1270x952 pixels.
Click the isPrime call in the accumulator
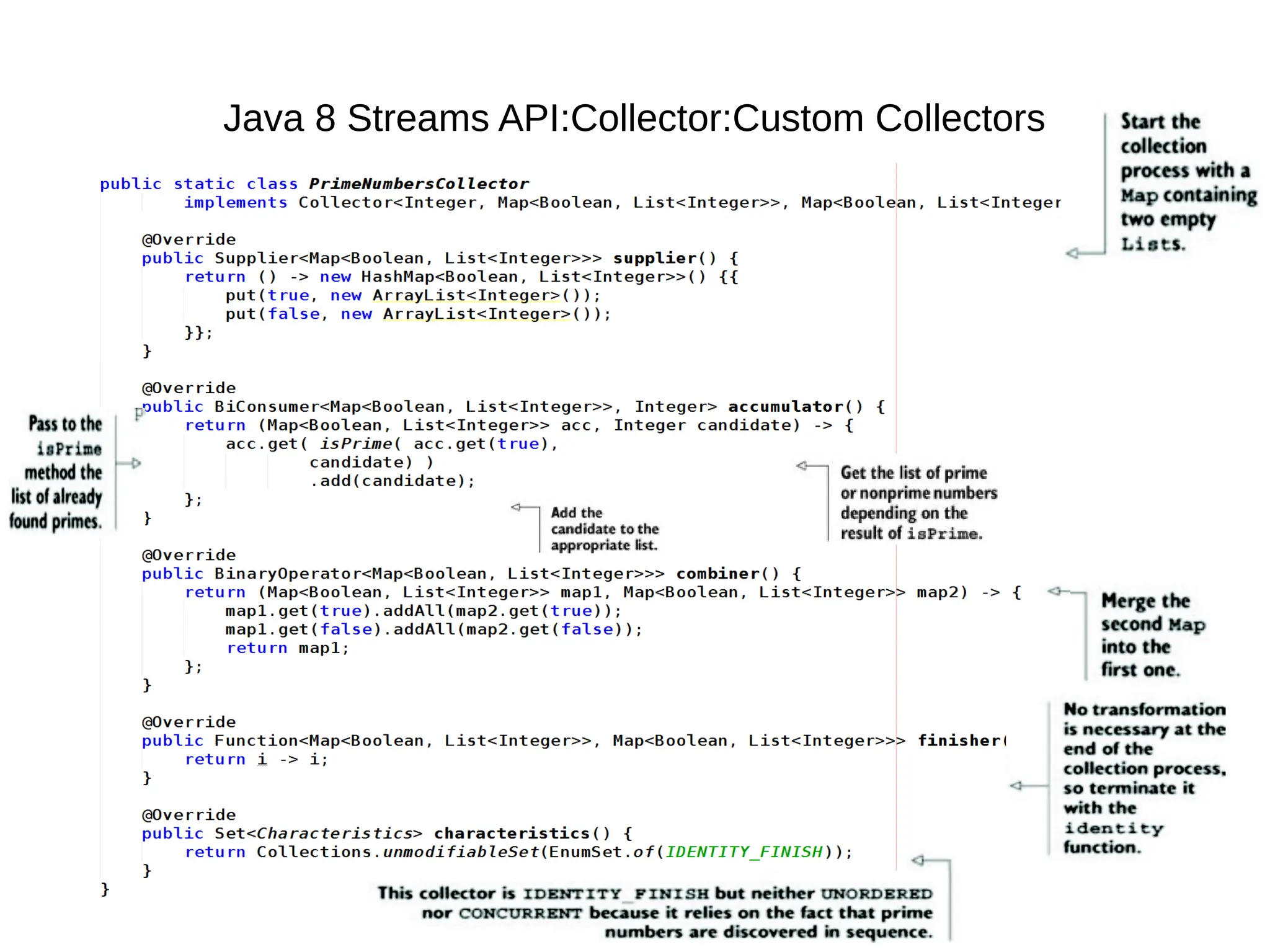coord(356,443)
